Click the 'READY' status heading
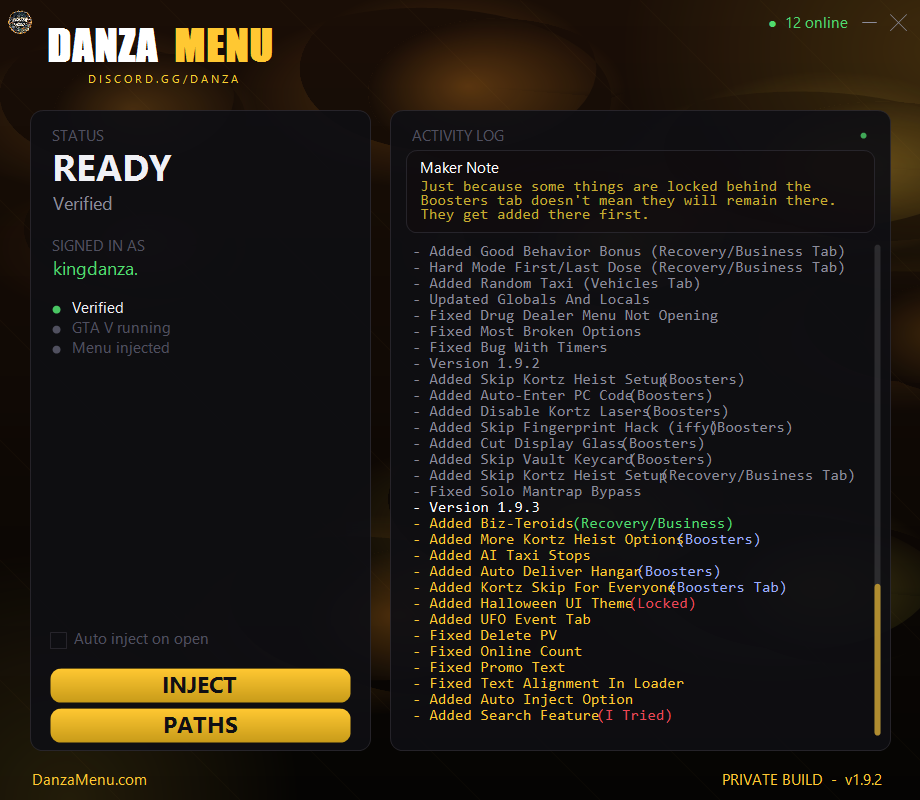This screenshot has height=800, width=920. (x=112, y=168)
